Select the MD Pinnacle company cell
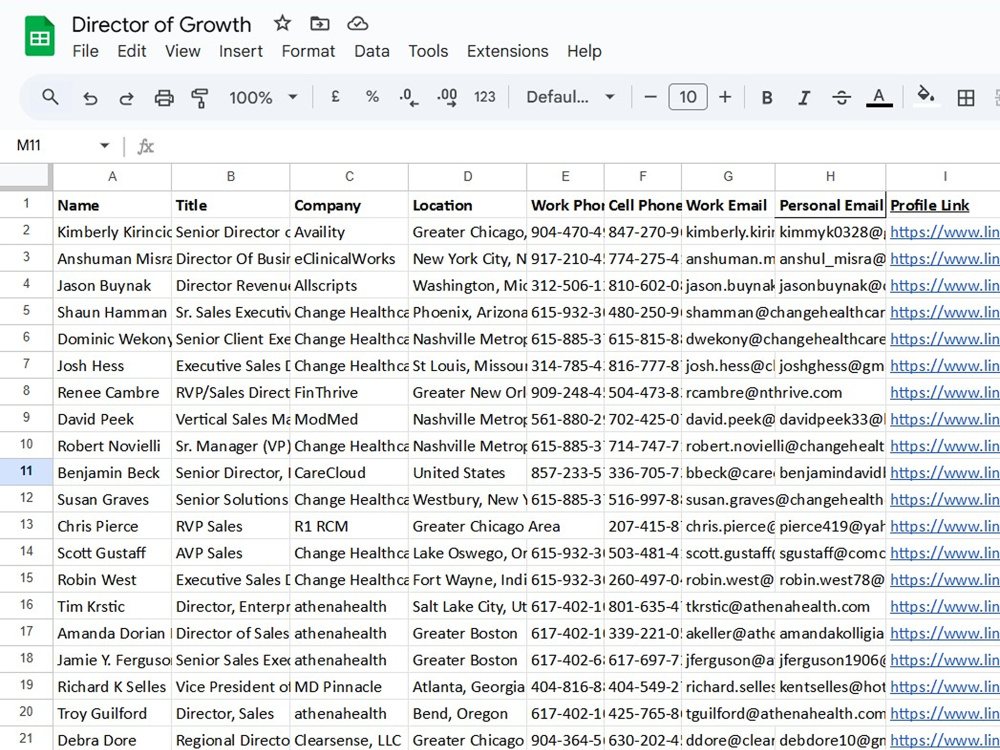Viewport: 1000px width, 750px height. point(349,687)
